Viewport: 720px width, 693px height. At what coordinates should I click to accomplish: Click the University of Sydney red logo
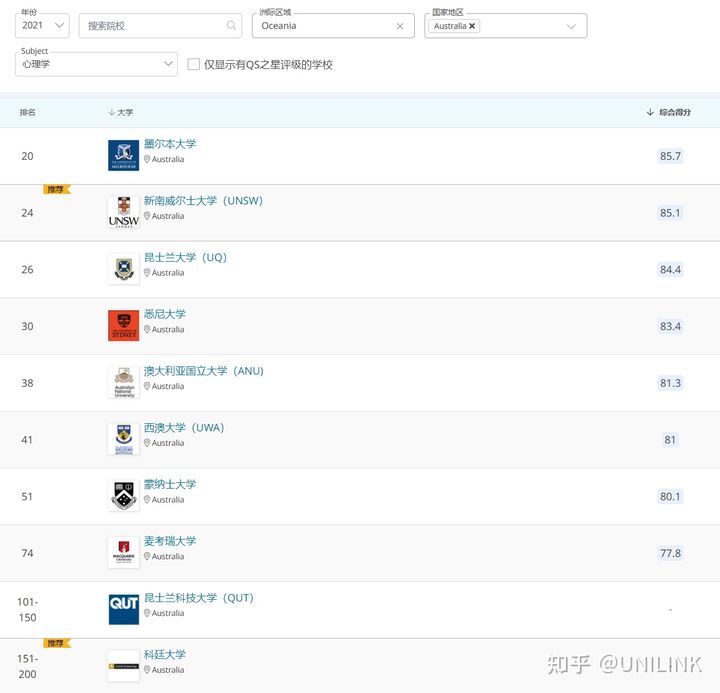point(124,326)
